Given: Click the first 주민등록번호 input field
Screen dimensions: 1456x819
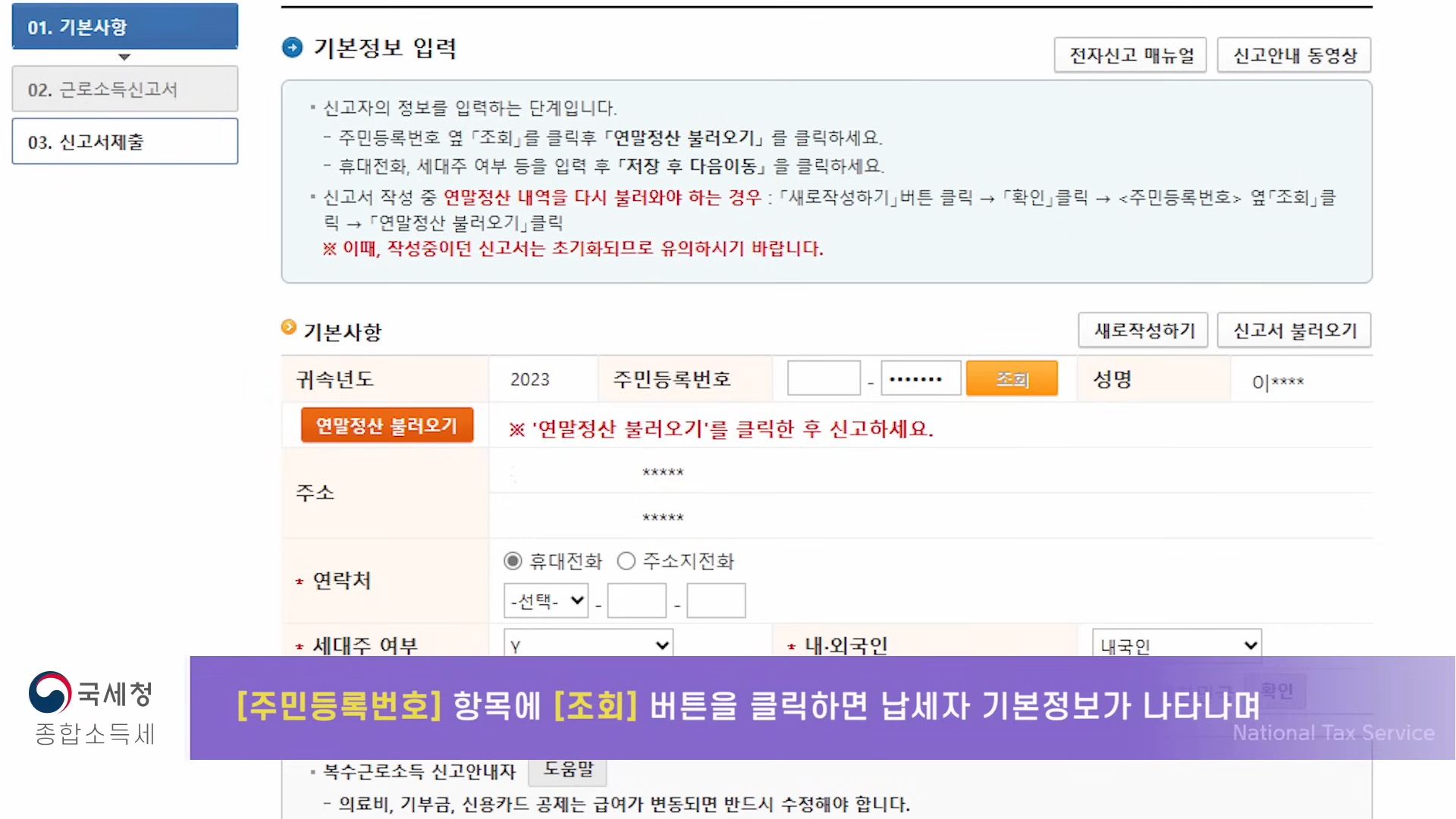Looking at the screenshot, I should tap(824, 378).
